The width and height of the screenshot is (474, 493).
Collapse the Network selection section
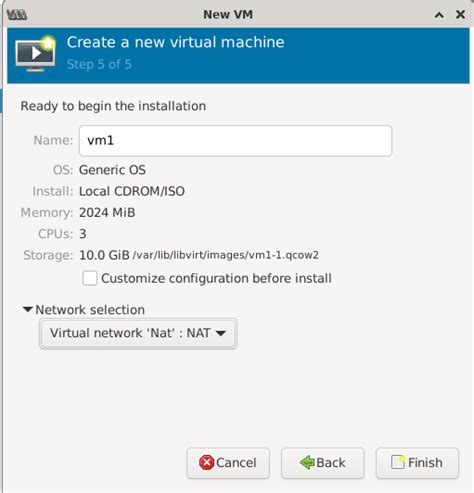click(x=27, y=310)
